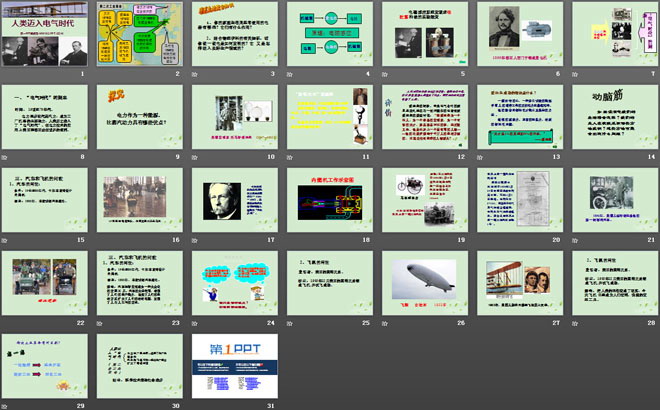This screenshot has width=660, height=410.
Task: Click the animation star under slide 15
Action: (4, 240)
